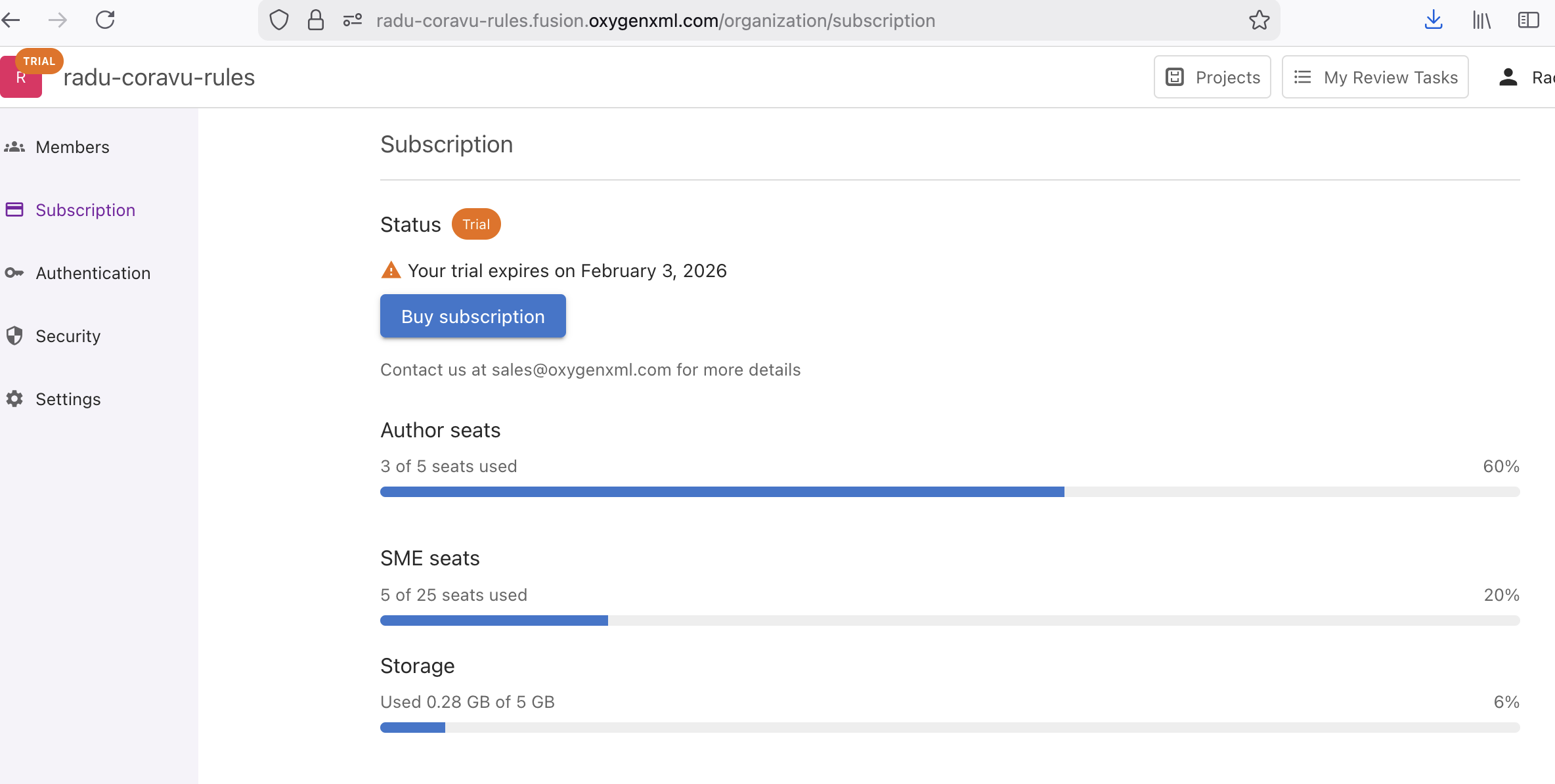Go to Security section
The width and height of the screenshot is (1555, 784).
point(68,336)
